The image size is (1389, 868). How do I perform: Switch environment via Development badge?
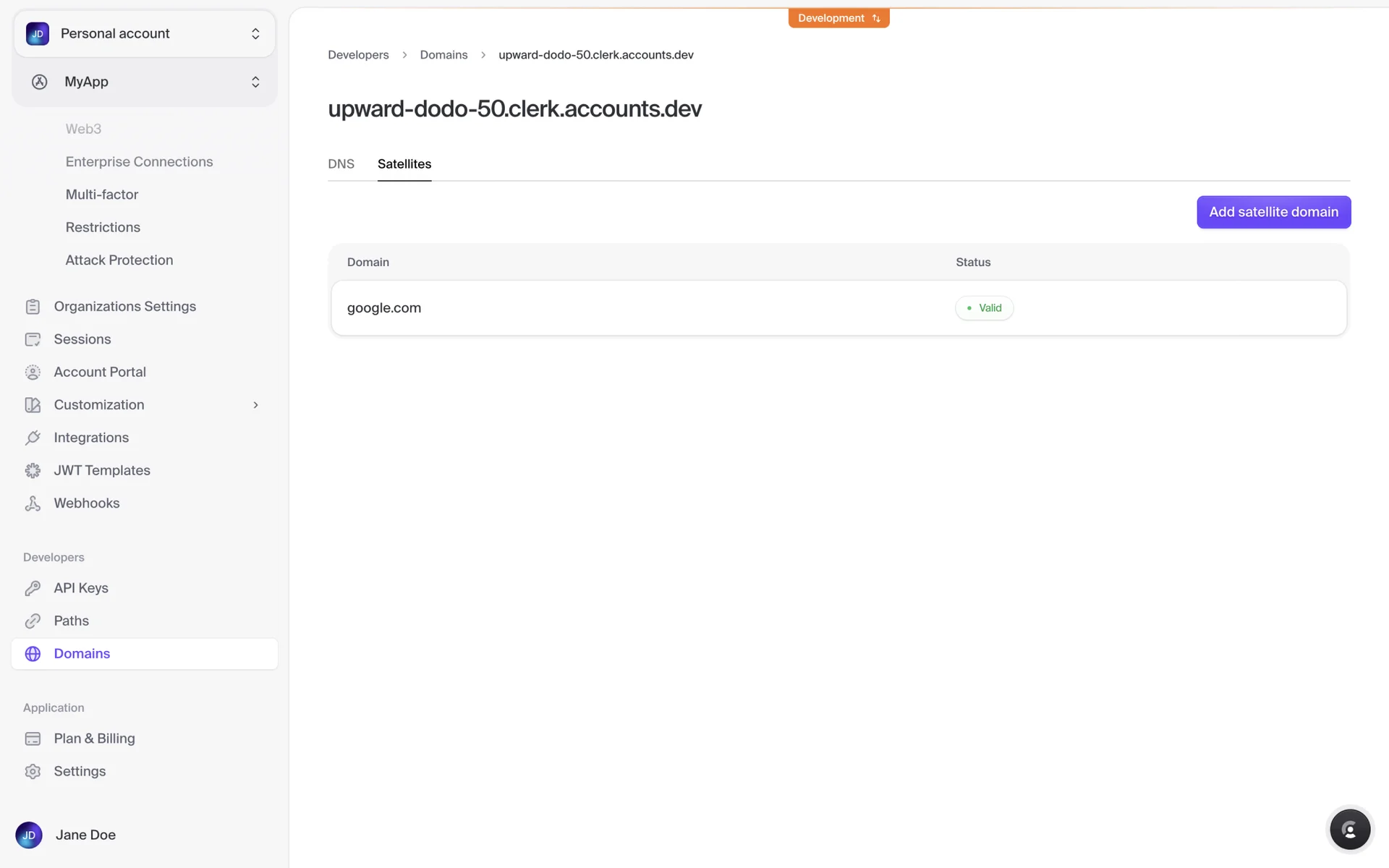pyautogui.click(x=838, y=18)
